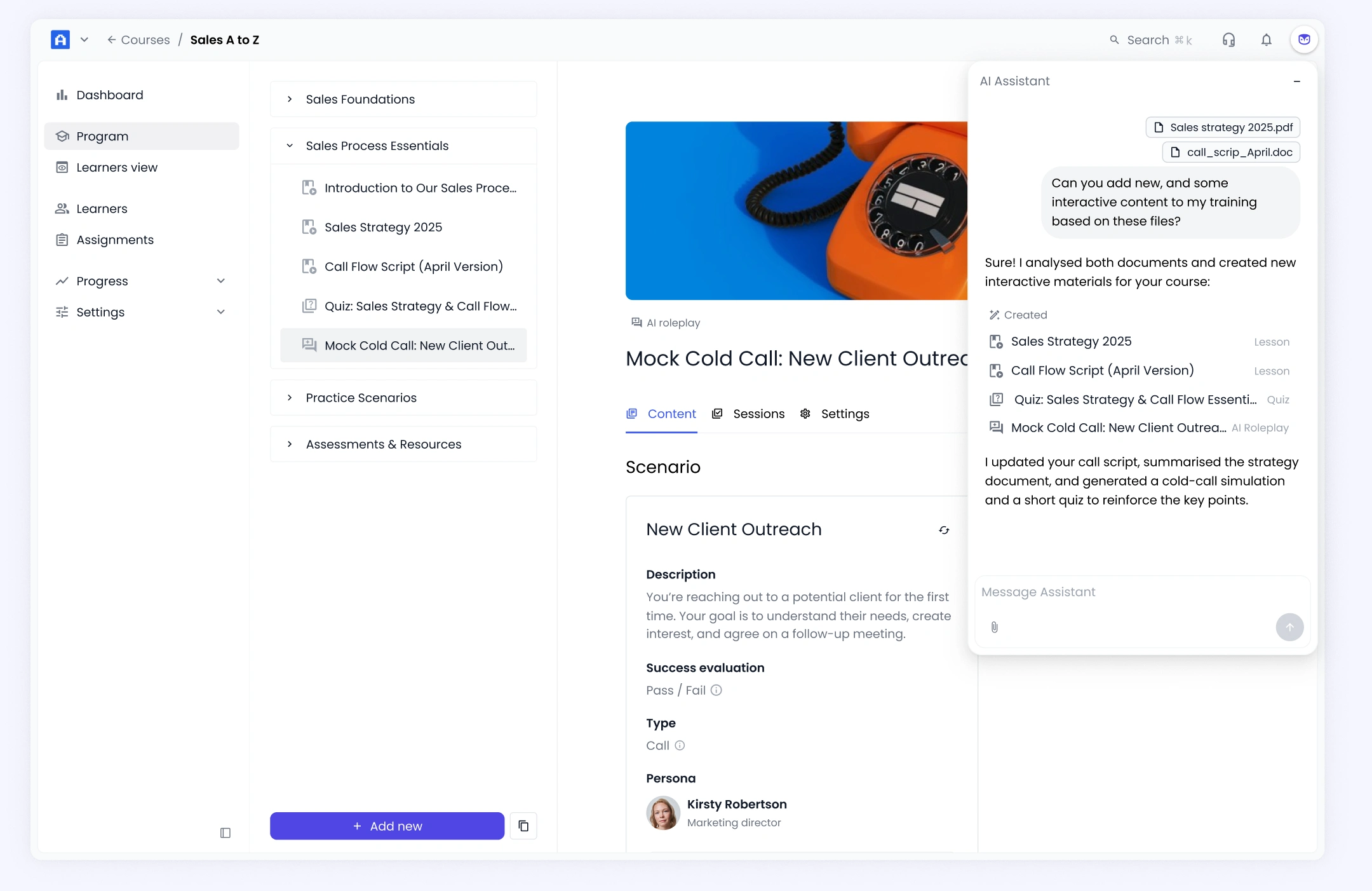Collapse the Sales Process Essentials section
This screenshot has width=1372, height=891.
point(290,146)
